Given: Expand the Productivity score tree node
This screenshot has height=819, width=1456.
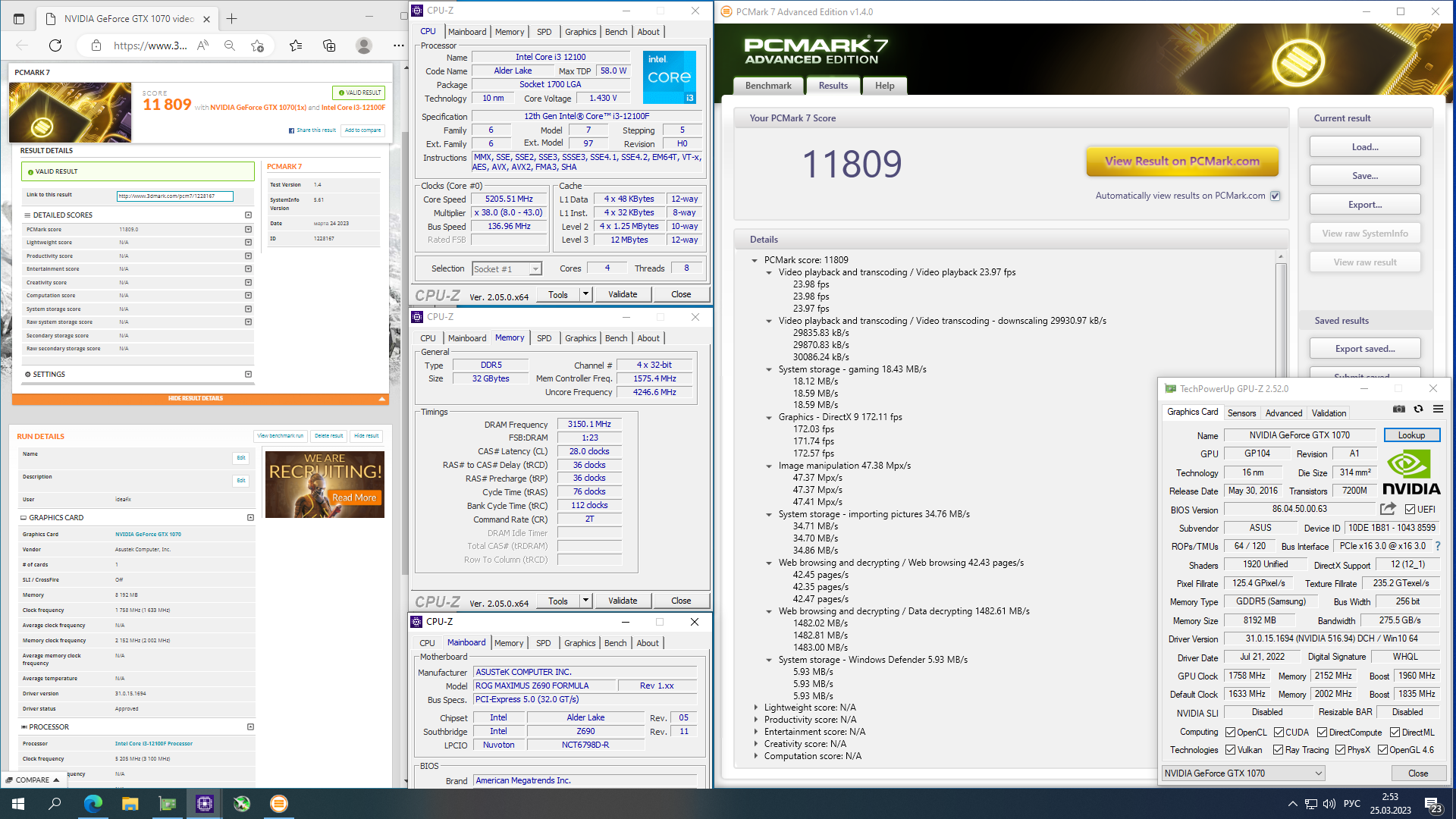Looking at the screenshot, I should coord(755,720).
